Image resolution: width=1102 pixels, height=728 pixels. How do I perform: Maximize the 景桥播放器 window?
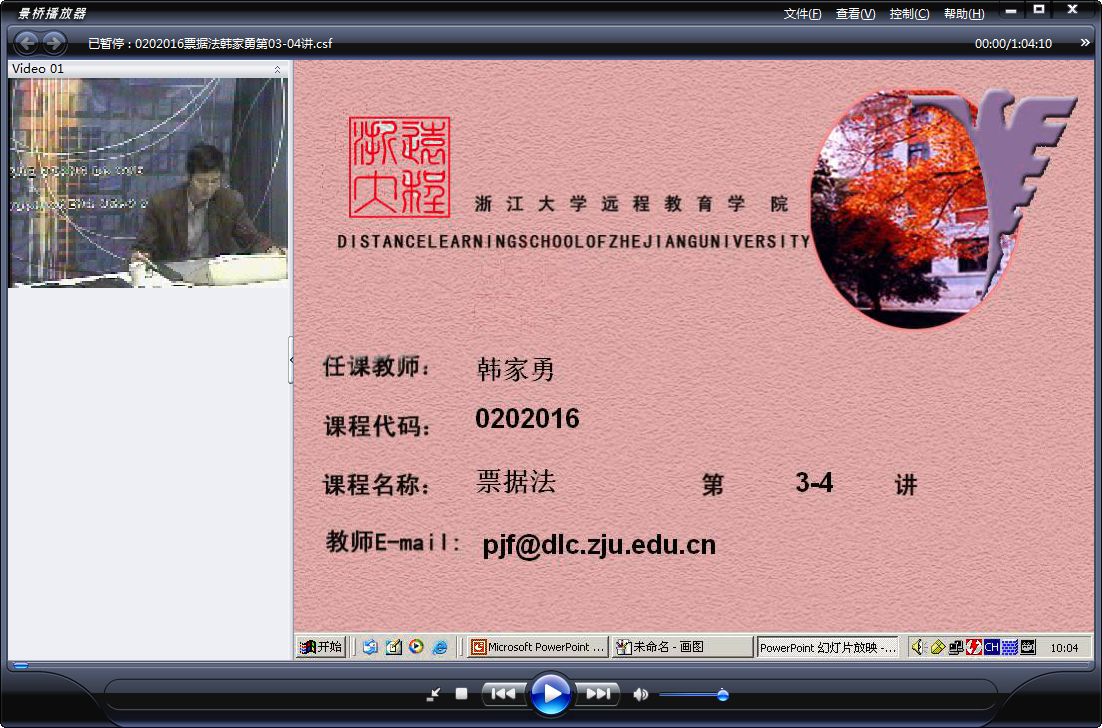click(x=1039, y=10)
